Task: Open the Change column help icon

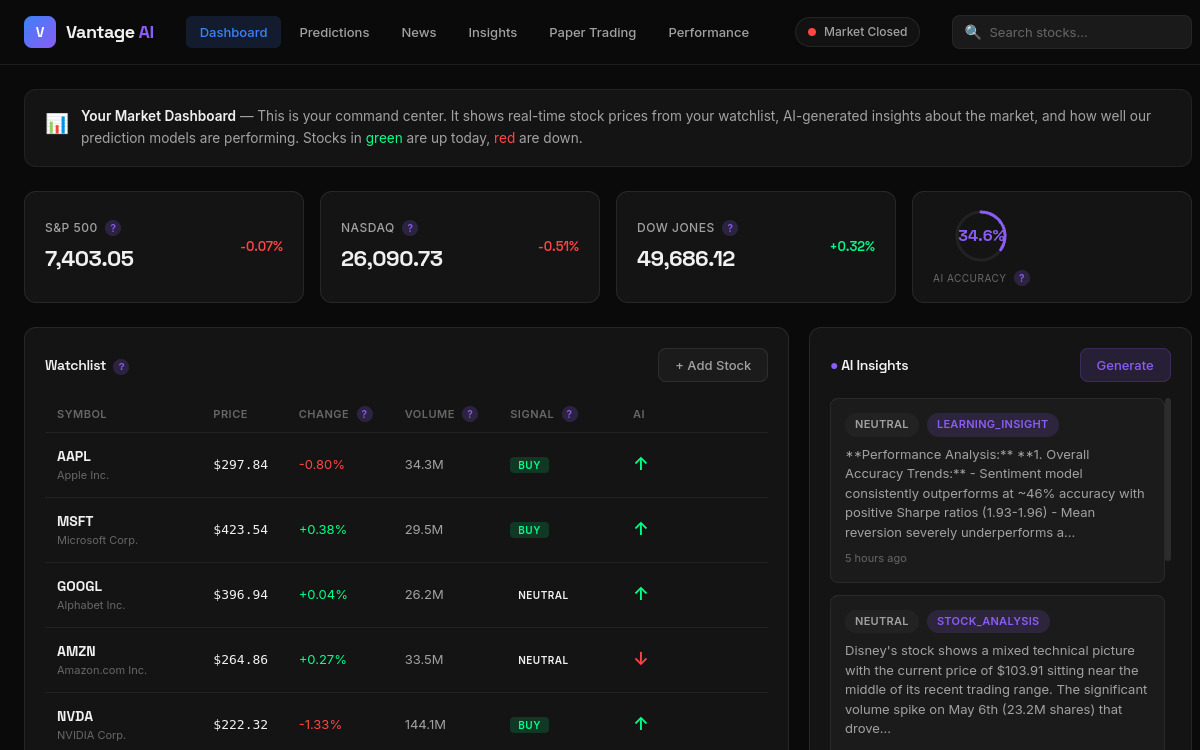Action: coord(365,414)
